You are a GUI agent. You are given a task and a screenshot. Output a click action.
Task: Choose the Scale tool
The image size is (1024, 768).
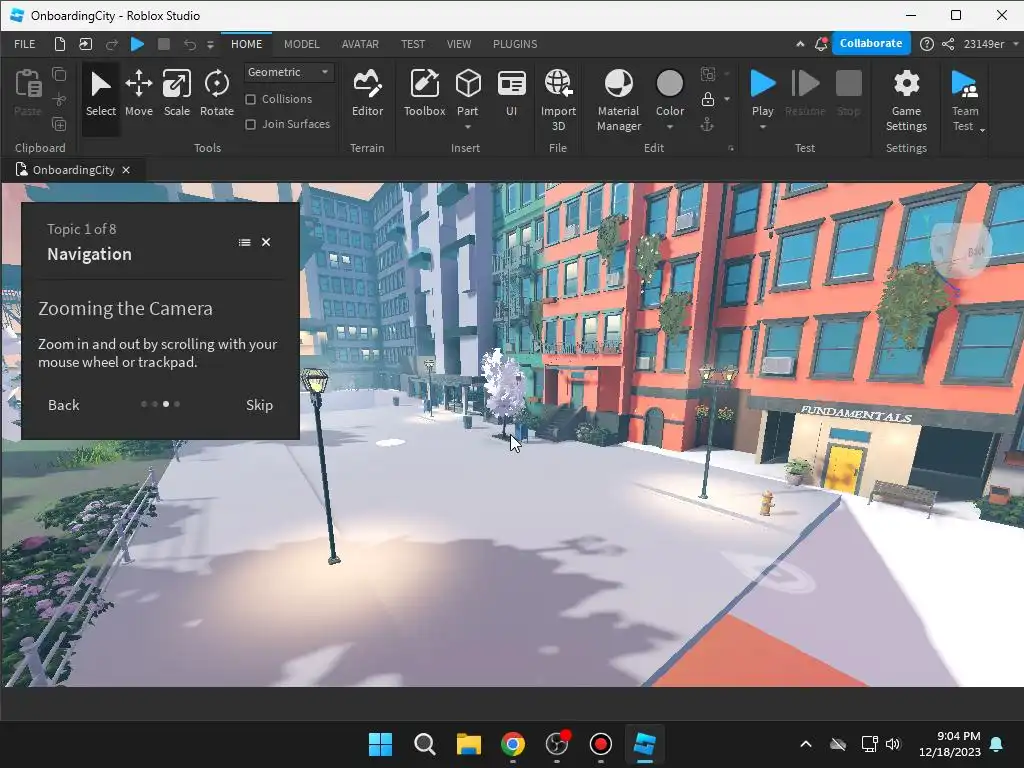point(176,95)
